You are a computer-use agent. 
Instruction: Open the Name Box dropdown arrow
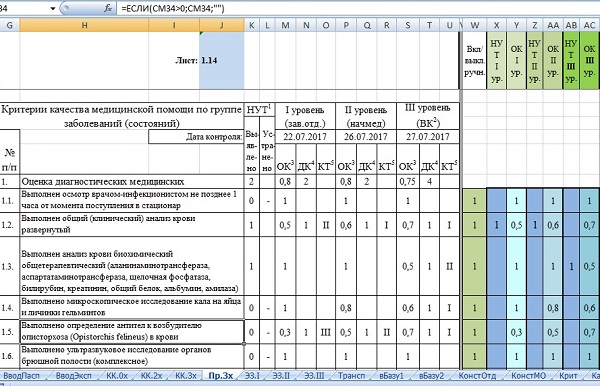pyautogui.click(x=53, y=8)
